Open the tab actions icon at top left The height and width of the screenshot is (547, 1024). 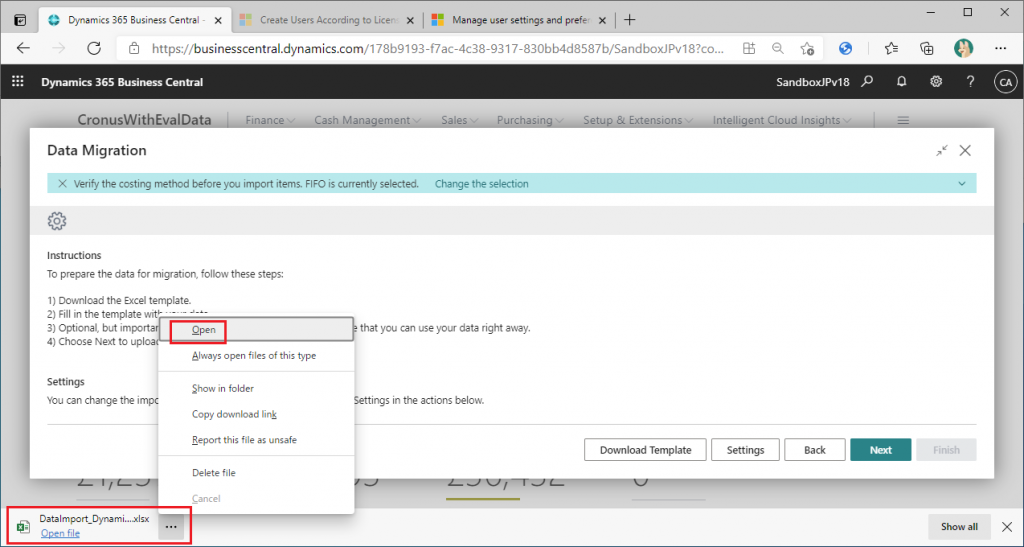click(x=20, y=20)
